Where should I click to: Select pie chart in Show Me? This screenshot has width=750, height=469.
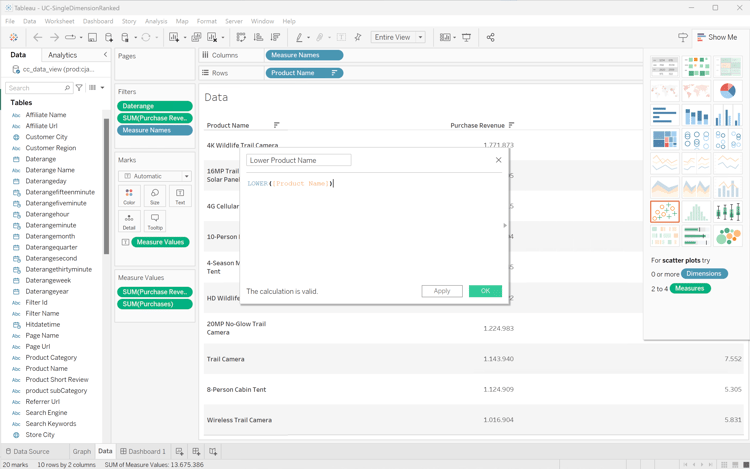click(728, 90)
